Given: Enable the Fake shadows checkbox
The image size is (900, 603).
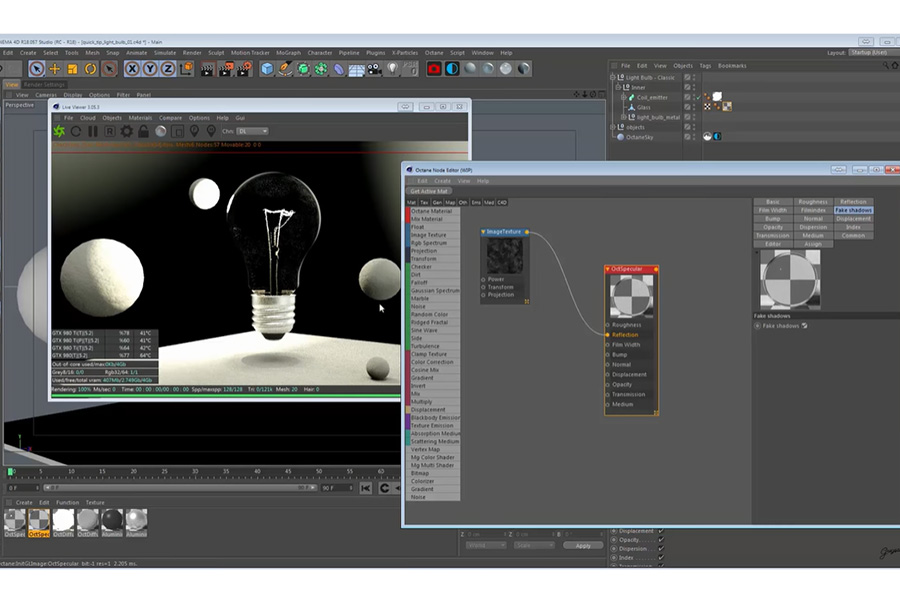Looking at the screenshot, I should click(803, 325).
